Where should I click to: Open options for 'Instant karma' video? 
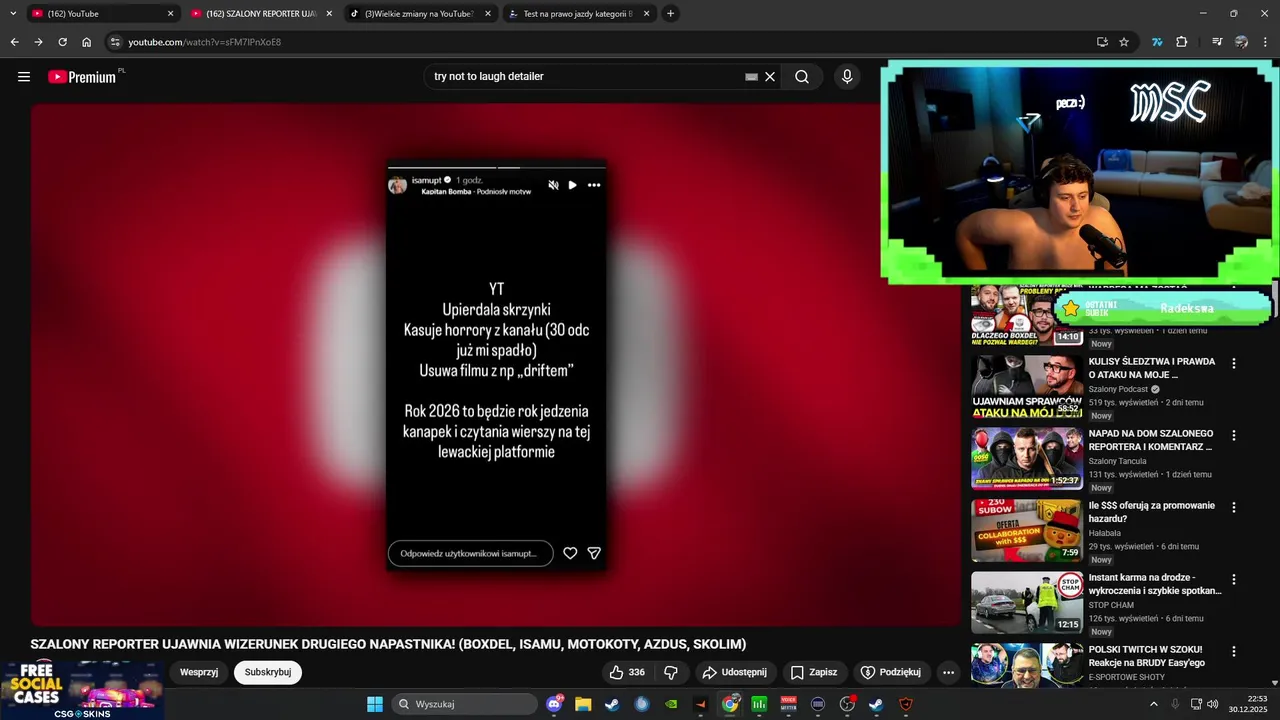1234,580
